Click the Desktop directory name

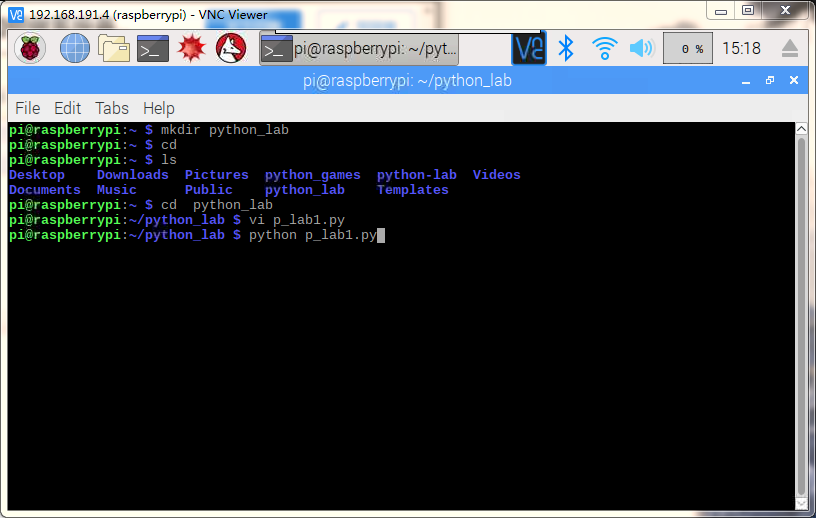click(x=37, y=175)
